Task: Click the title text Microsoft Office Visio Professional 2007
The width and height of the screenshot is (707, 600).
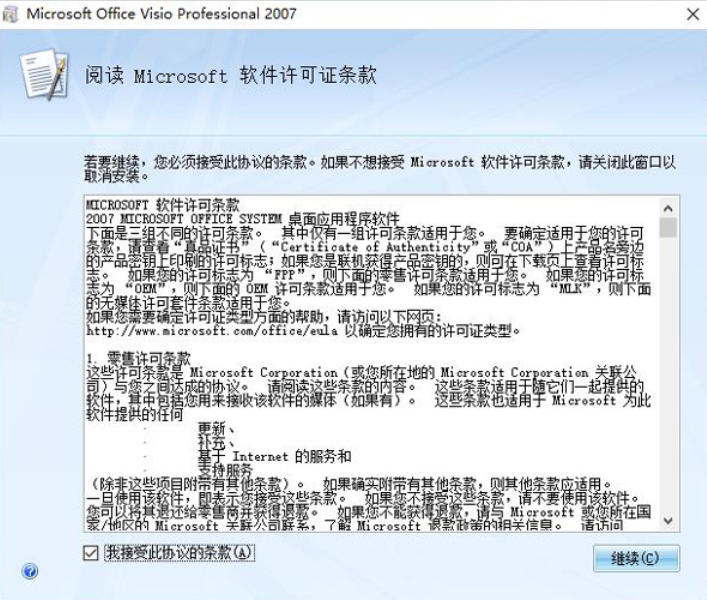Action: [161, 14]
